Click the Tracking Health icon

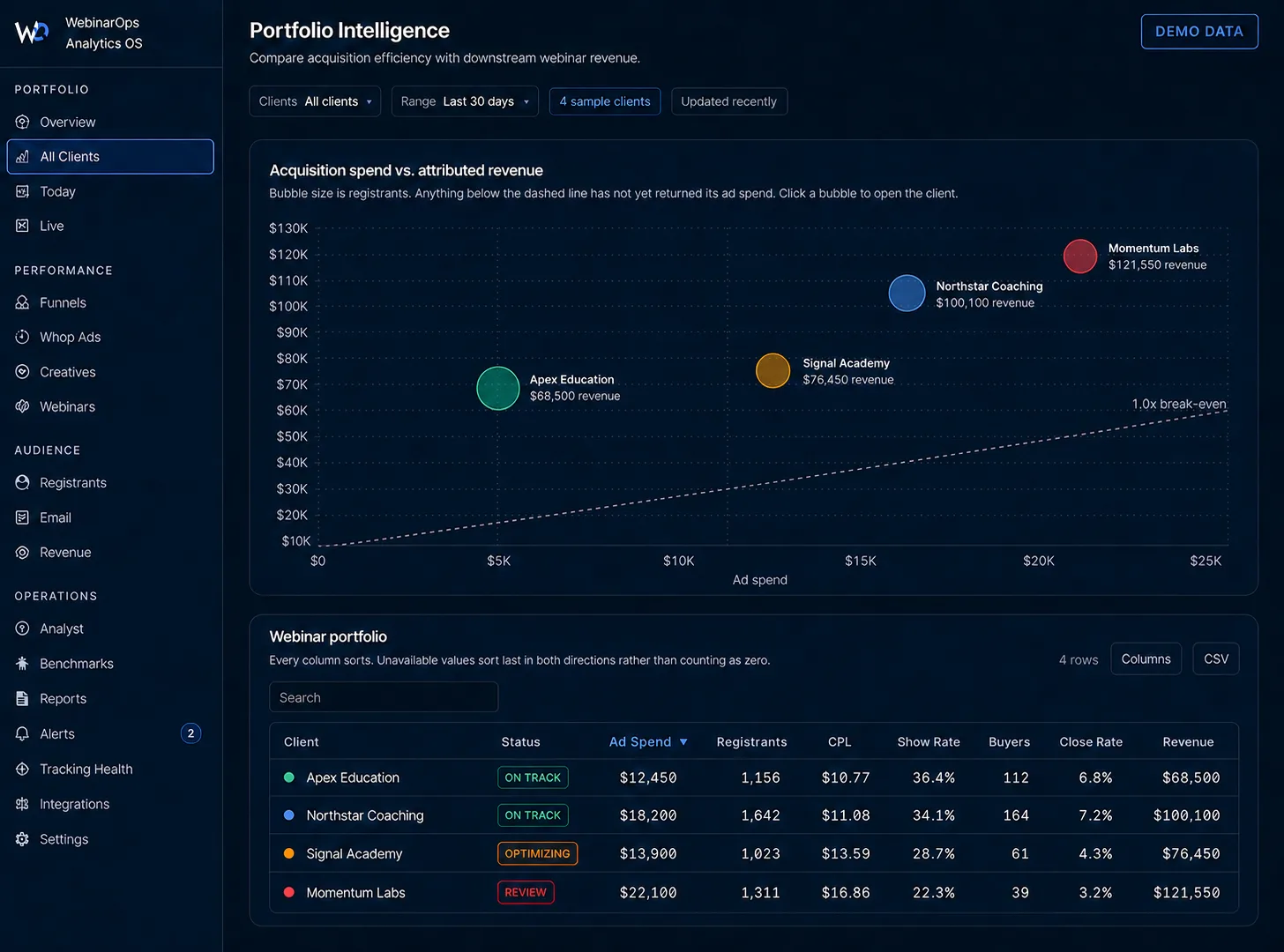[23, 769]
